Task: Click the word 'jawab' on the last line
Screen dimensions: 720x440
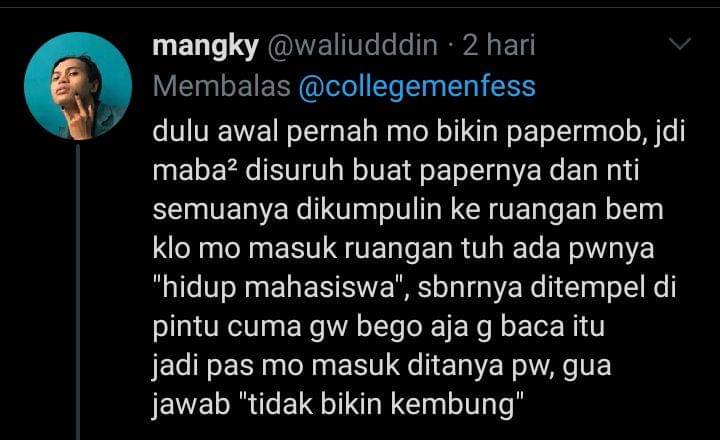Action: tap(191, 405)
